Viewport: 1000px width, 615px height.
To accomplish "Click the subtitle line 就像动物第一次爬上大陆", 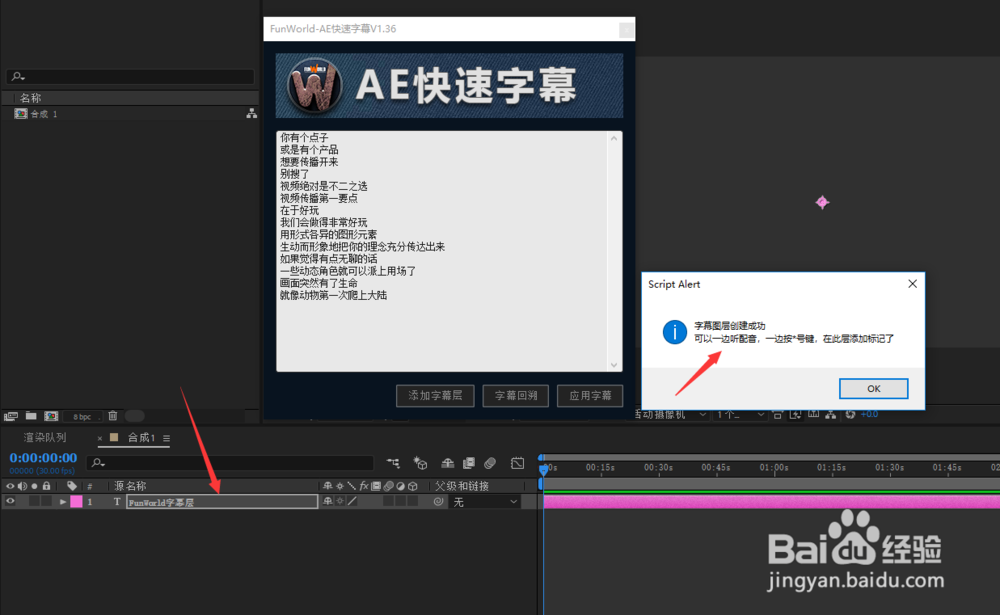I will click(x=333, y=295).
